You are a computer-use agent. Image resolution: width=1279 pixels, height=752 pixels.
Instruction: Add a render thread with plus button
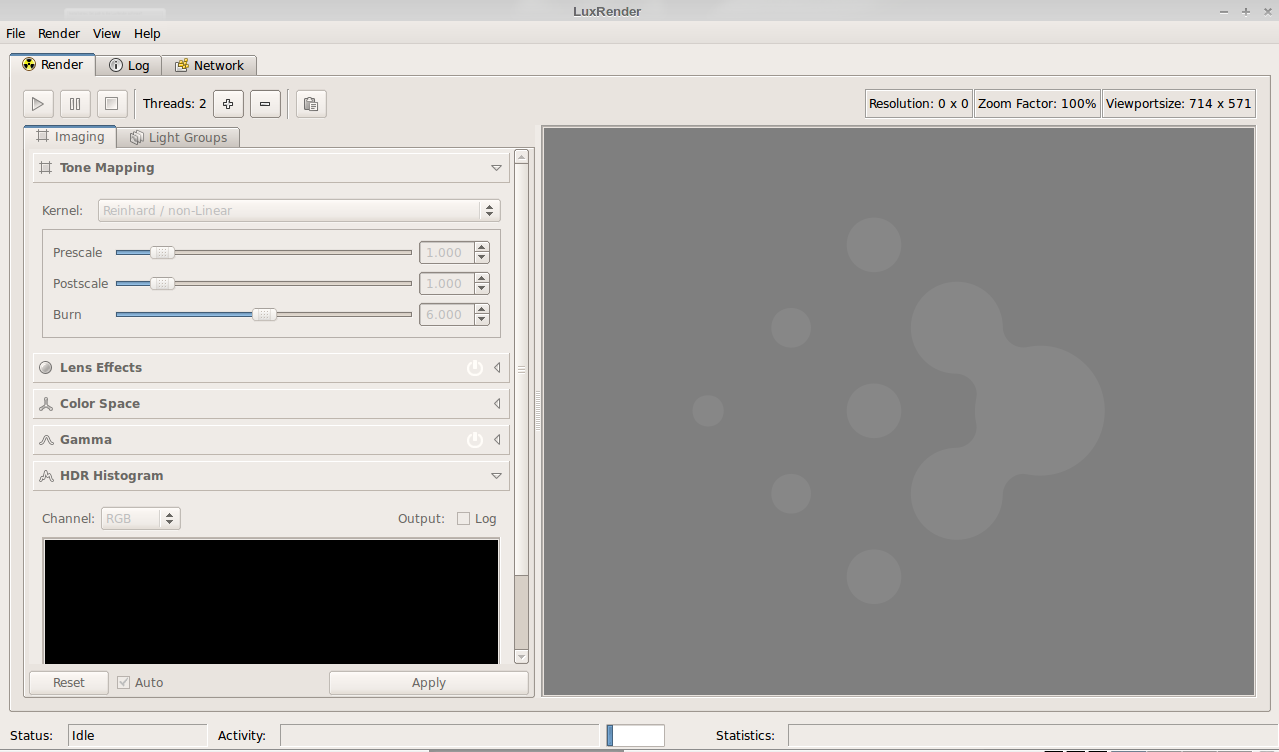click(x=228, y=103)
